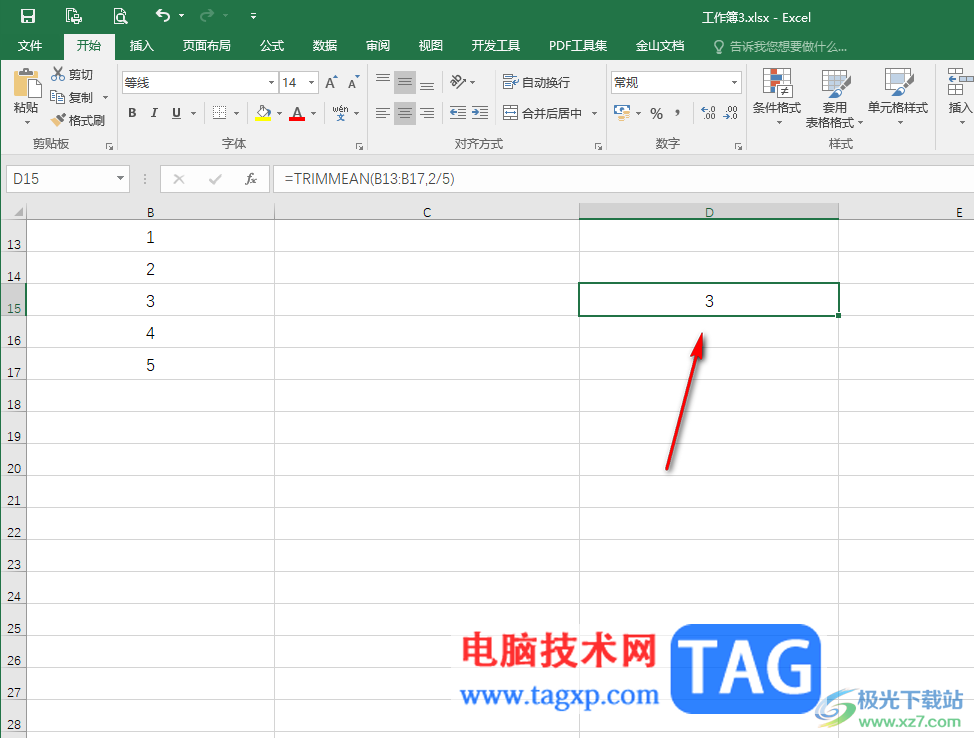The image size is (974, 738).
Task: Click the phonetic guide wén icon
Action: tap(340, 113)
